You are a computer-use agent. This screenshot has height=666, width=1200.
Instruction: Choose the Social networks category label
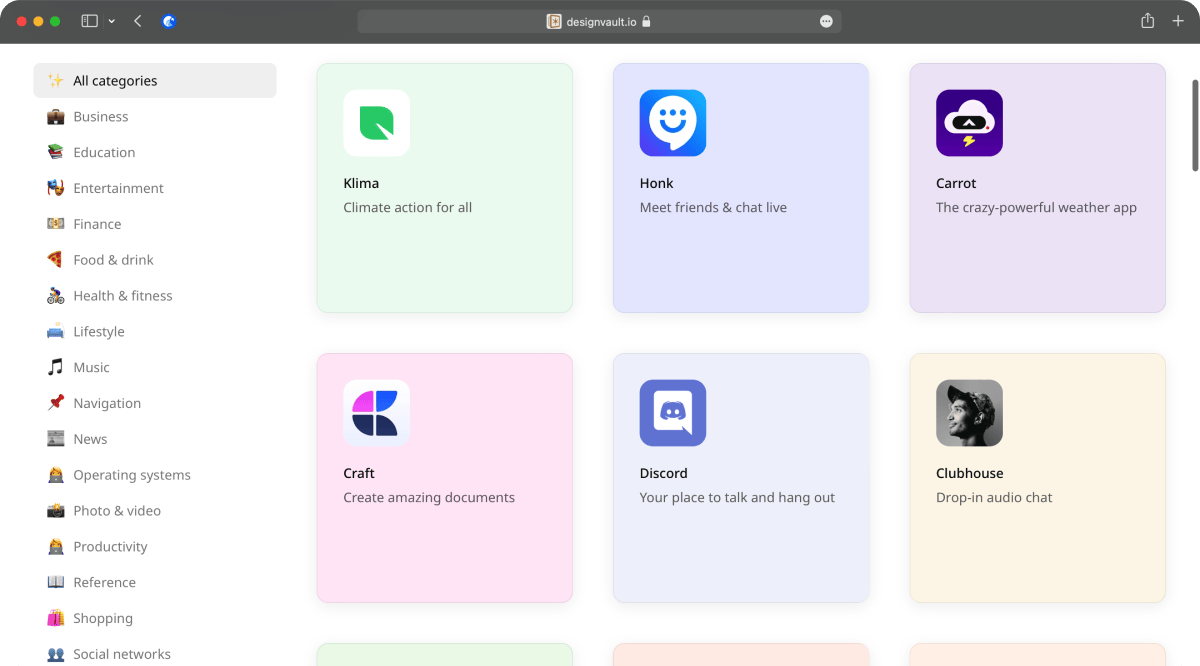pyautogui.click(x=122, y=654)
